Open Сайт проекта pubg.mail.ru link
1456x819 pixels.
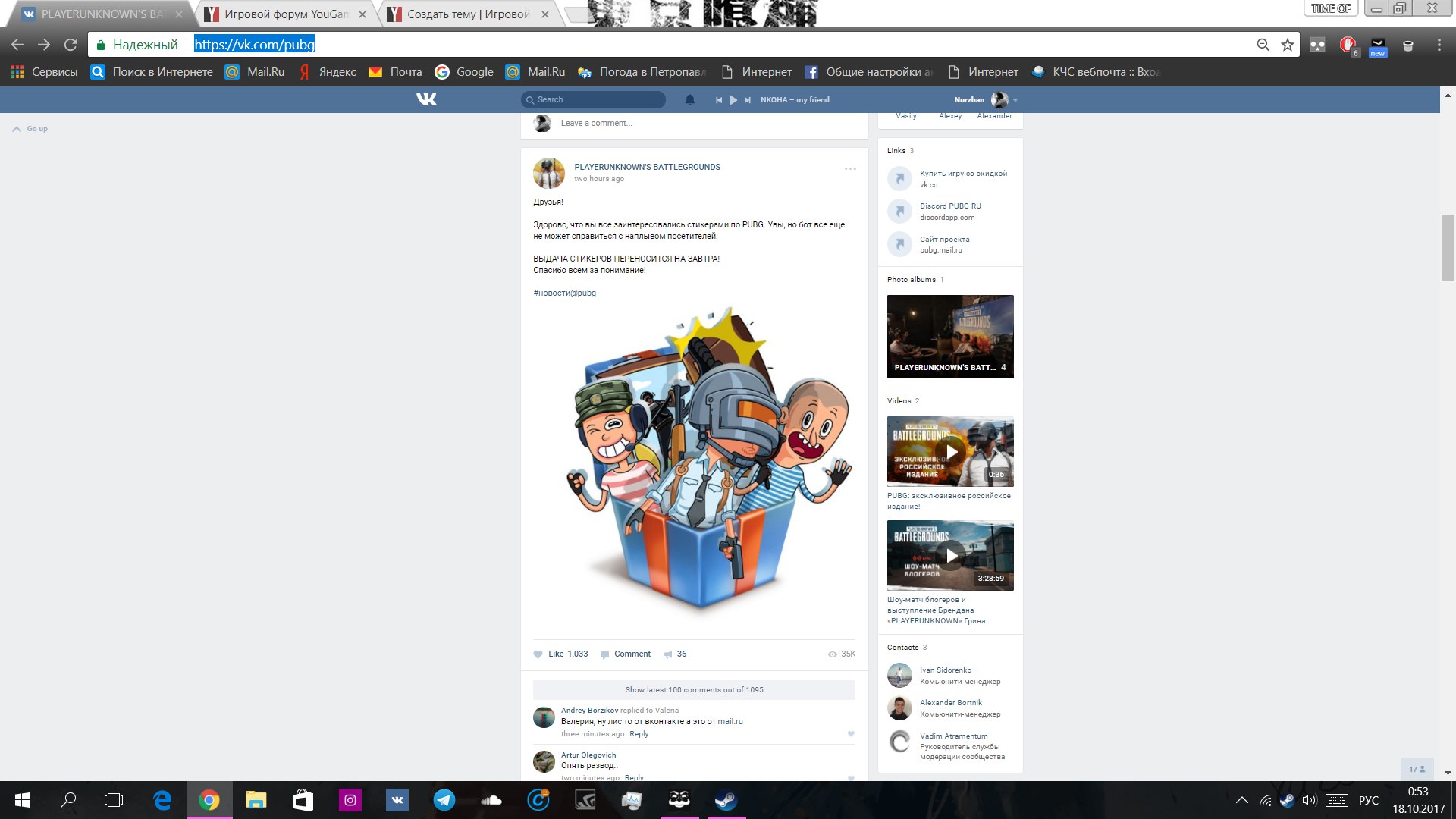(944, 240)
